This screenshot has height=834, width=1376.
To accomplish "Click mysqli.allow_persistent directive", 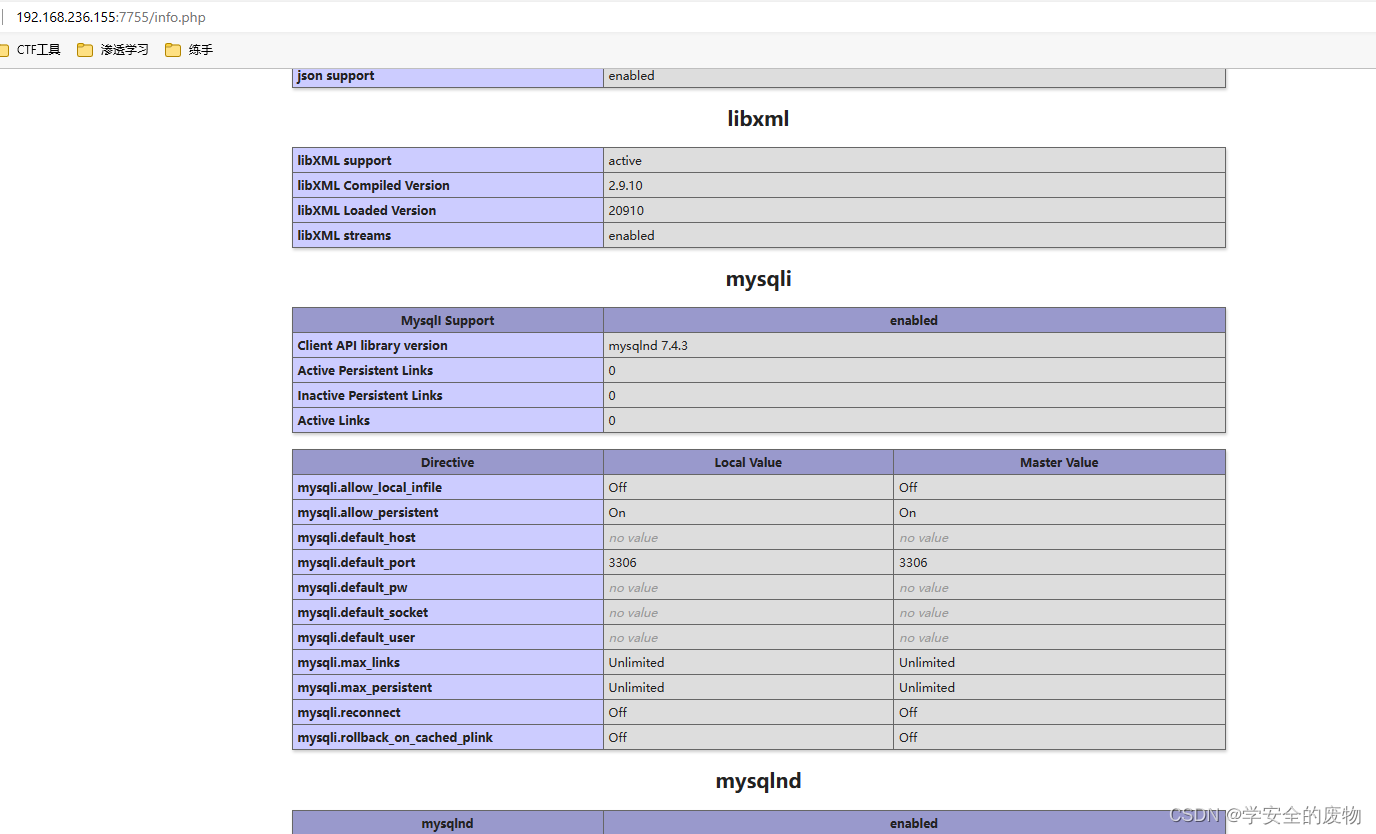I will click(x=368, y=512).
